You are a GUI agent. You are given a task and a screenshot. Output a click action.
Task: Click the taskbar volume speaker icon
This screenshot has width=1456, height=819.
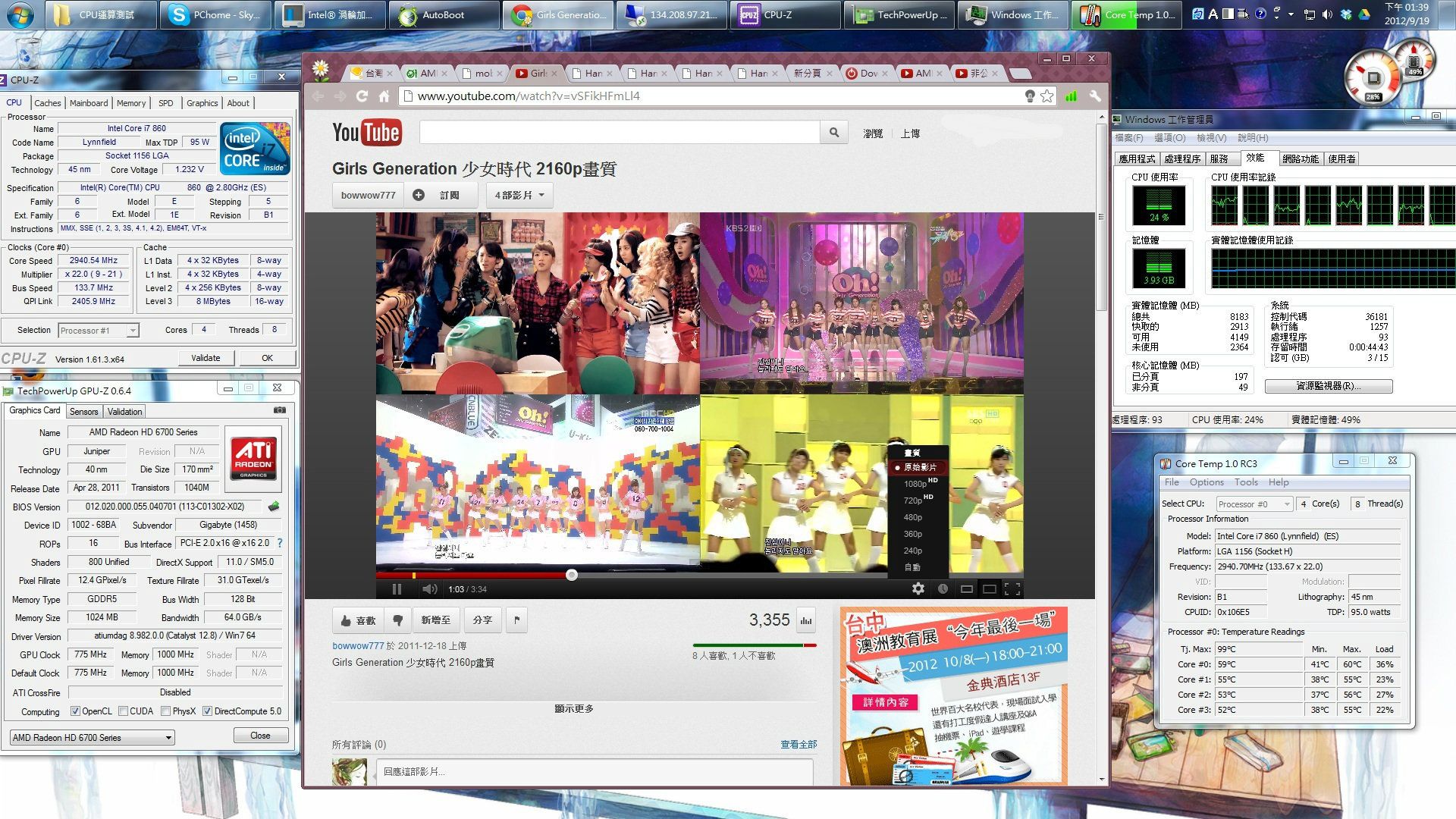[x=1327, y=14]
